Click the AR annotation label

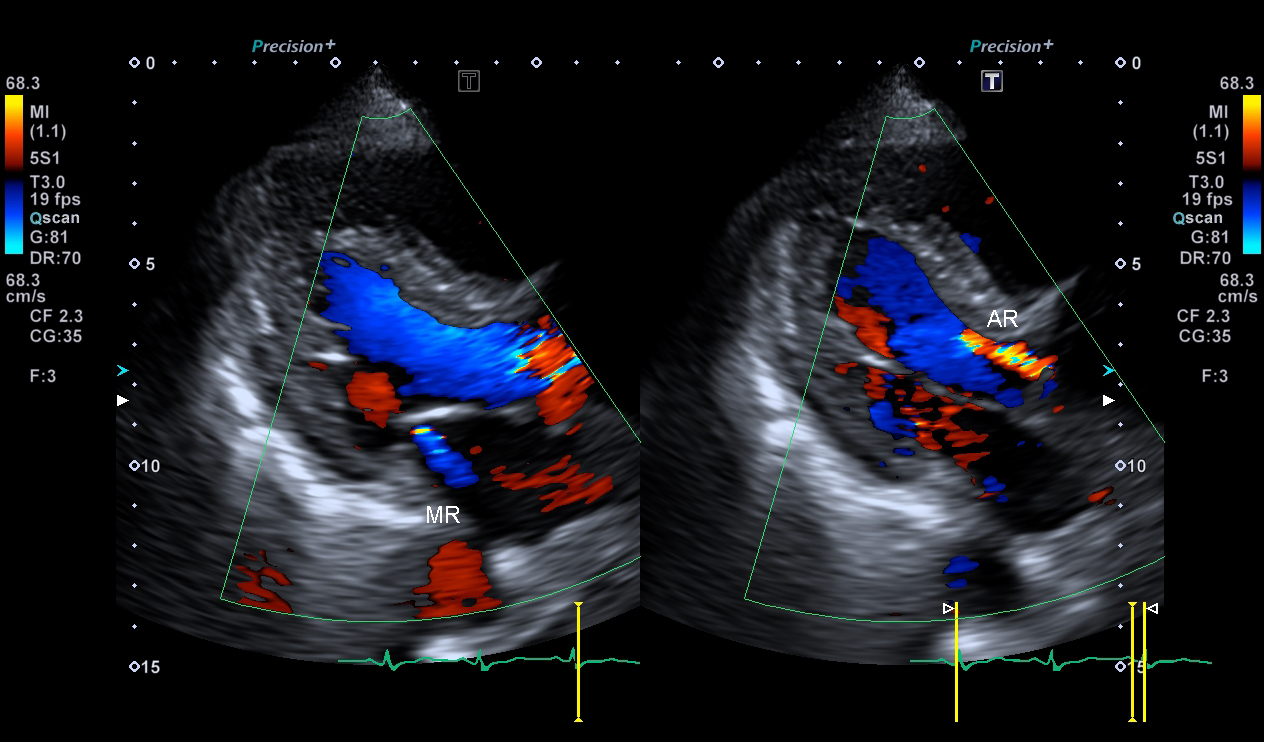(x=1002, y=319)
